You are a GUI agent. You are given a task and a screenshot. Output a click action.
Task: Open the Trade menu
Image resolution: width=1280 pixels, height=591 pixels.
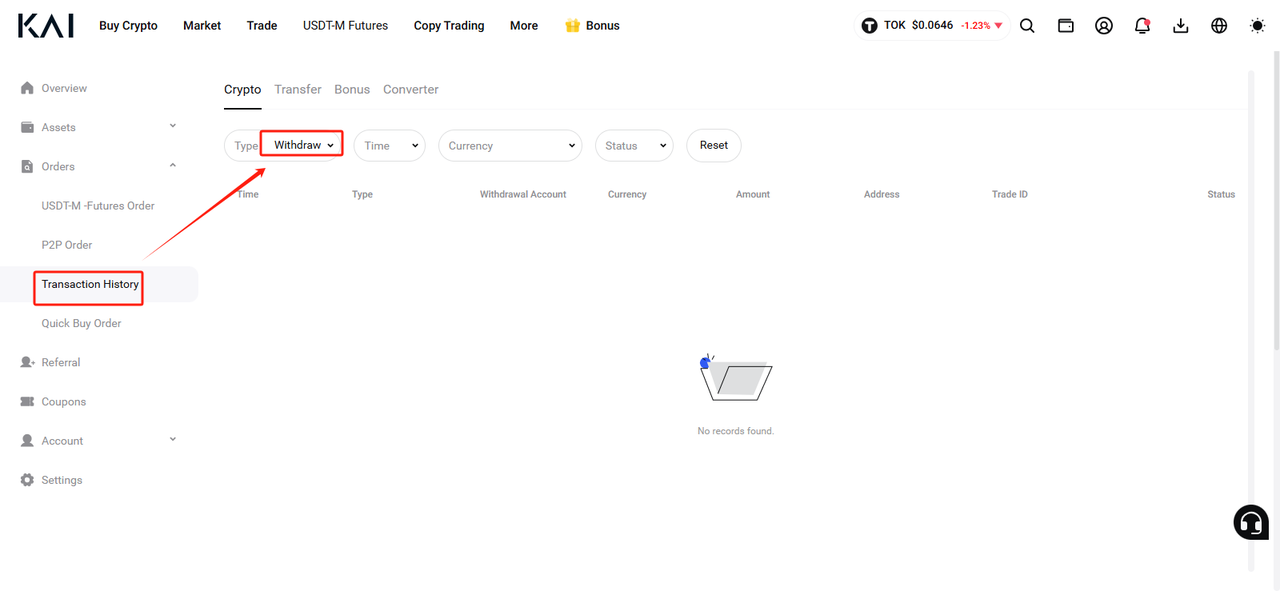pyautogui.click(x=262, y=26)
